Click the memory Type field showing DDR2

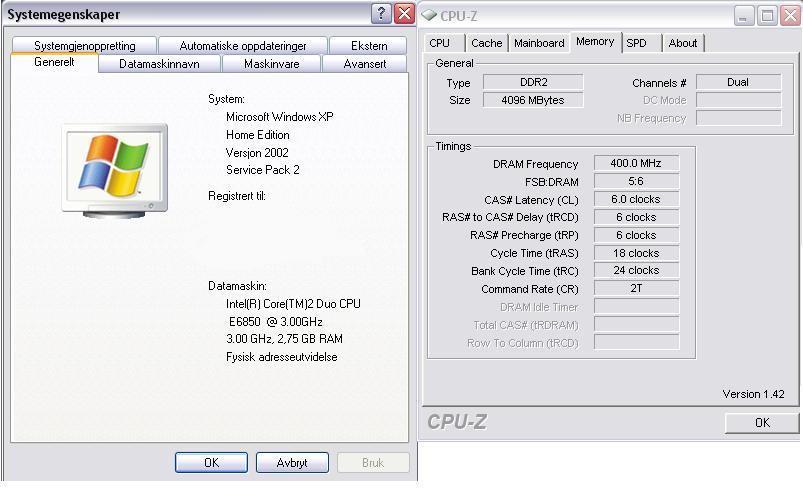coord(533,82)
